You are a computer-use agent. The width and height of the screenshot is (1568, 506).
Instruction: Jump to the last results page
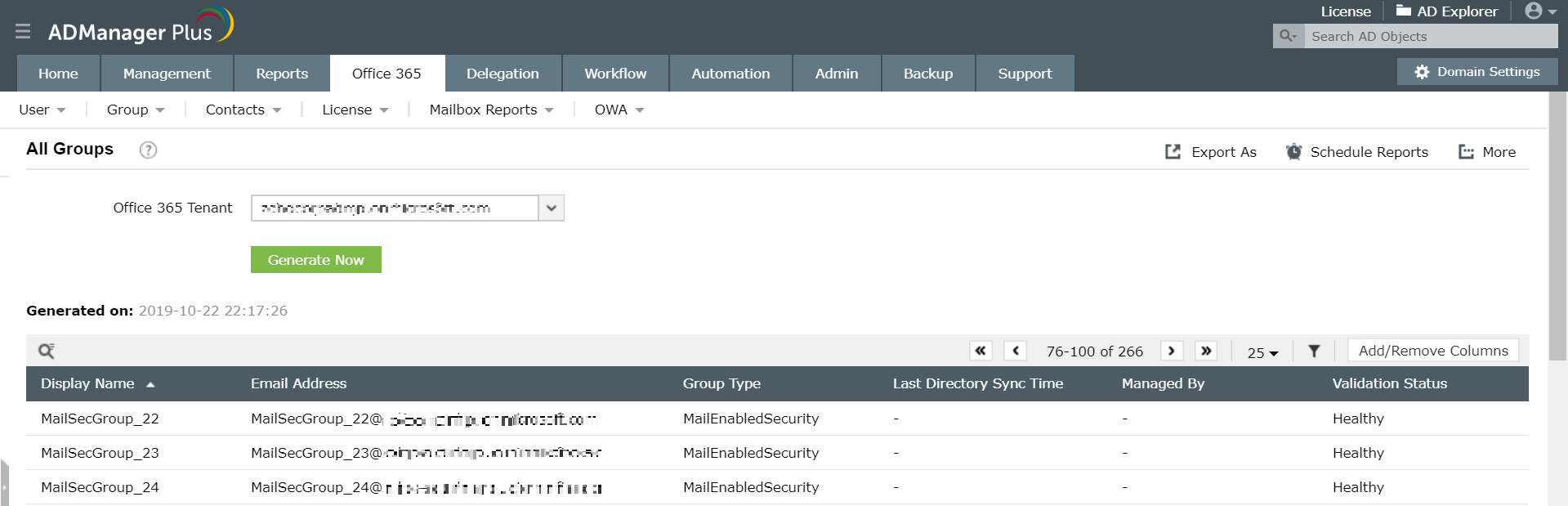click(x=1206, y=351)
